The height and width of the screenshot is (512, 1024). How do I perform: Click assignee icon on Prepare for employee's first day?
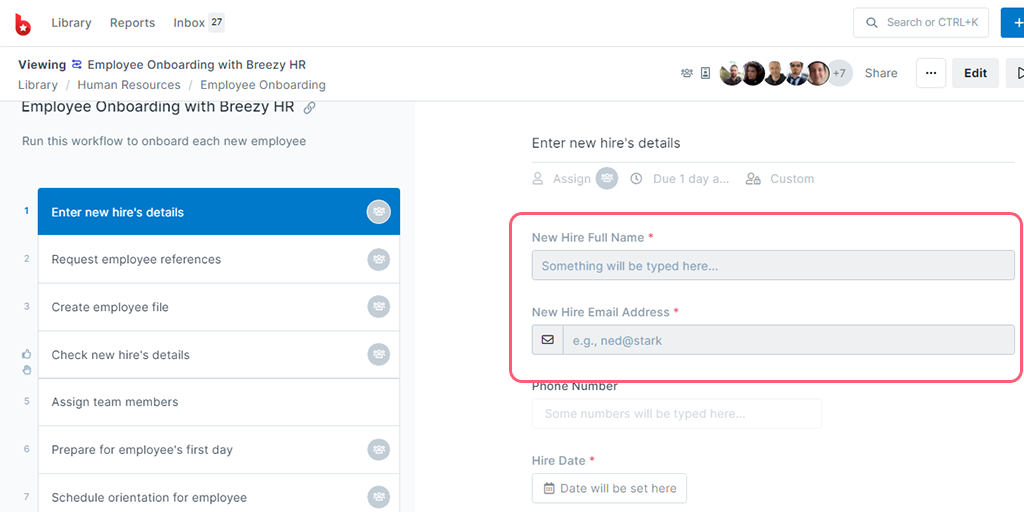click(379, 449)
